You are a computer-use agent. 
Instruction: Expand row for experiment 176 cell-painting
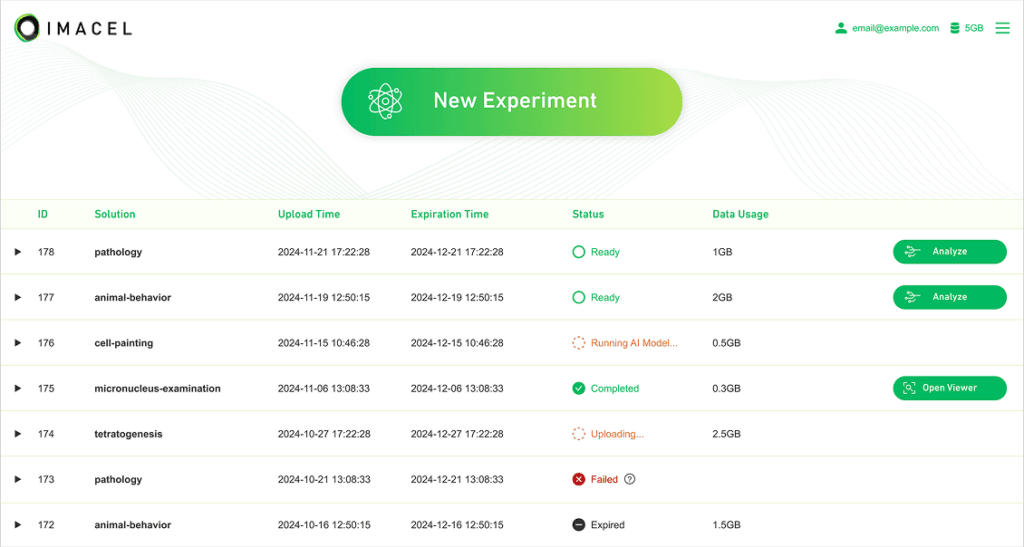pyautogui.click(x=17, y=343)
